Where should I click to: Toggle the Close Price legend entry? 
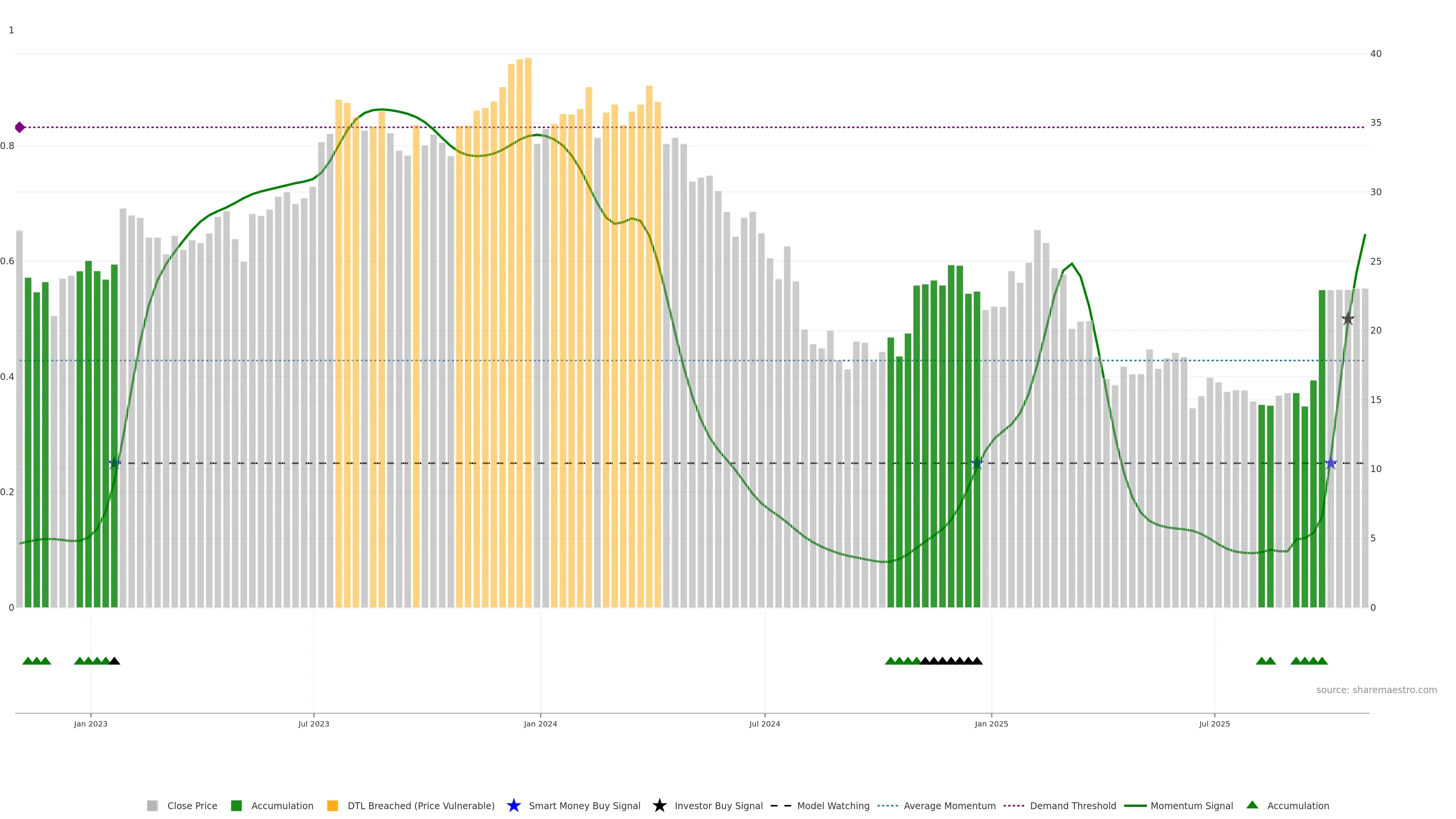191,805
